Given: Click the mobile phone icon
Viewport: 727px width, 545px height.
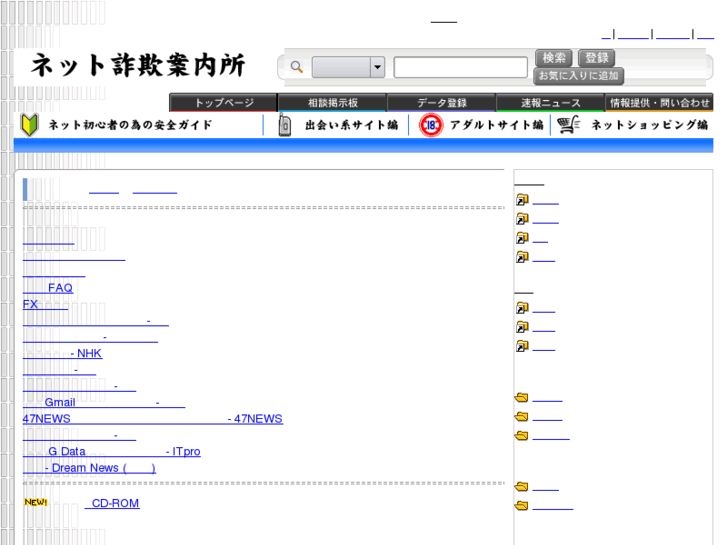Looking at the screenshot, I should click(x=285, y=125).
